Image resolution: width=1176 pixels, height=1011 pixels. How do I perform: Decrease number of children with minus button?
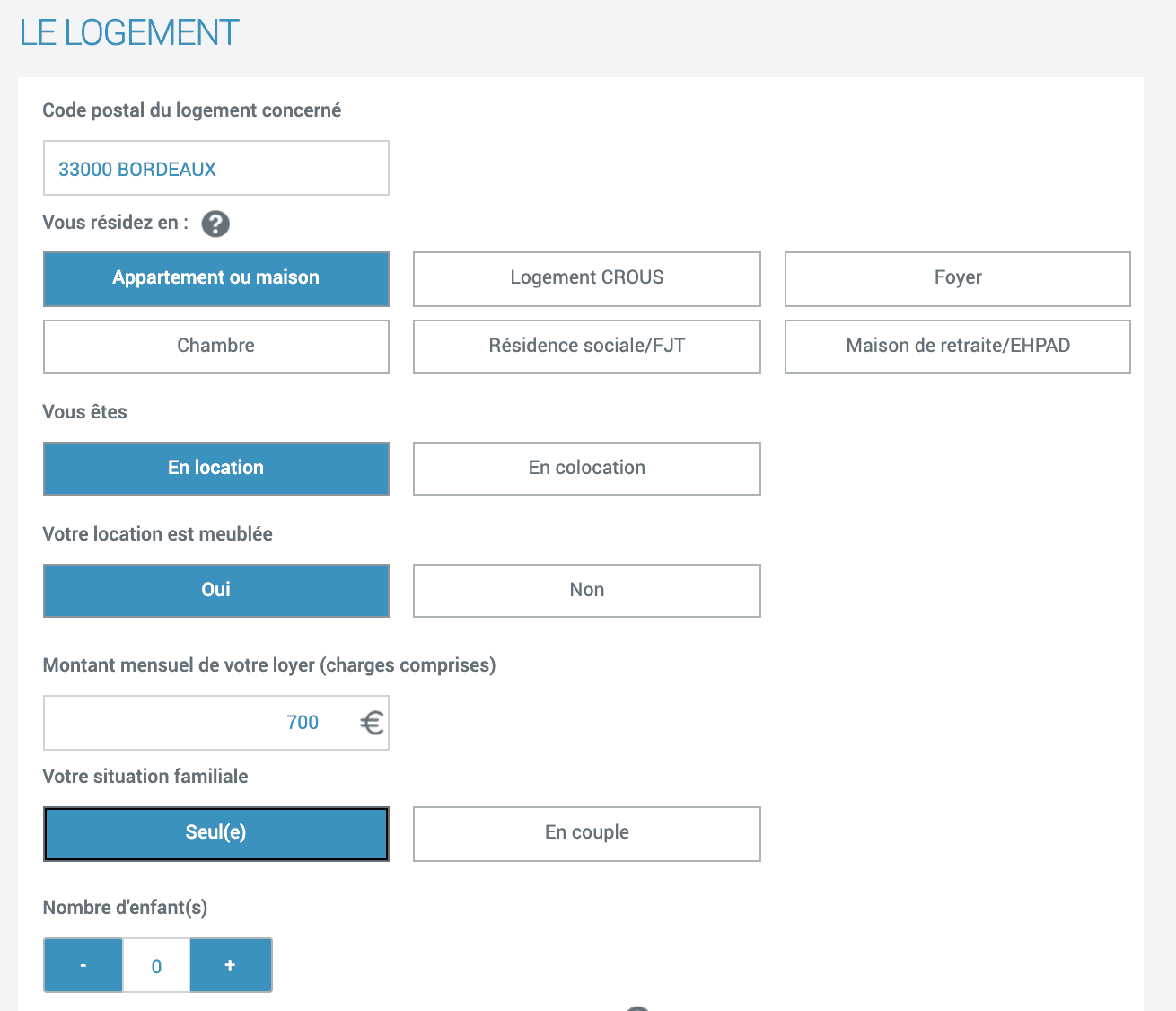(83, 965)
